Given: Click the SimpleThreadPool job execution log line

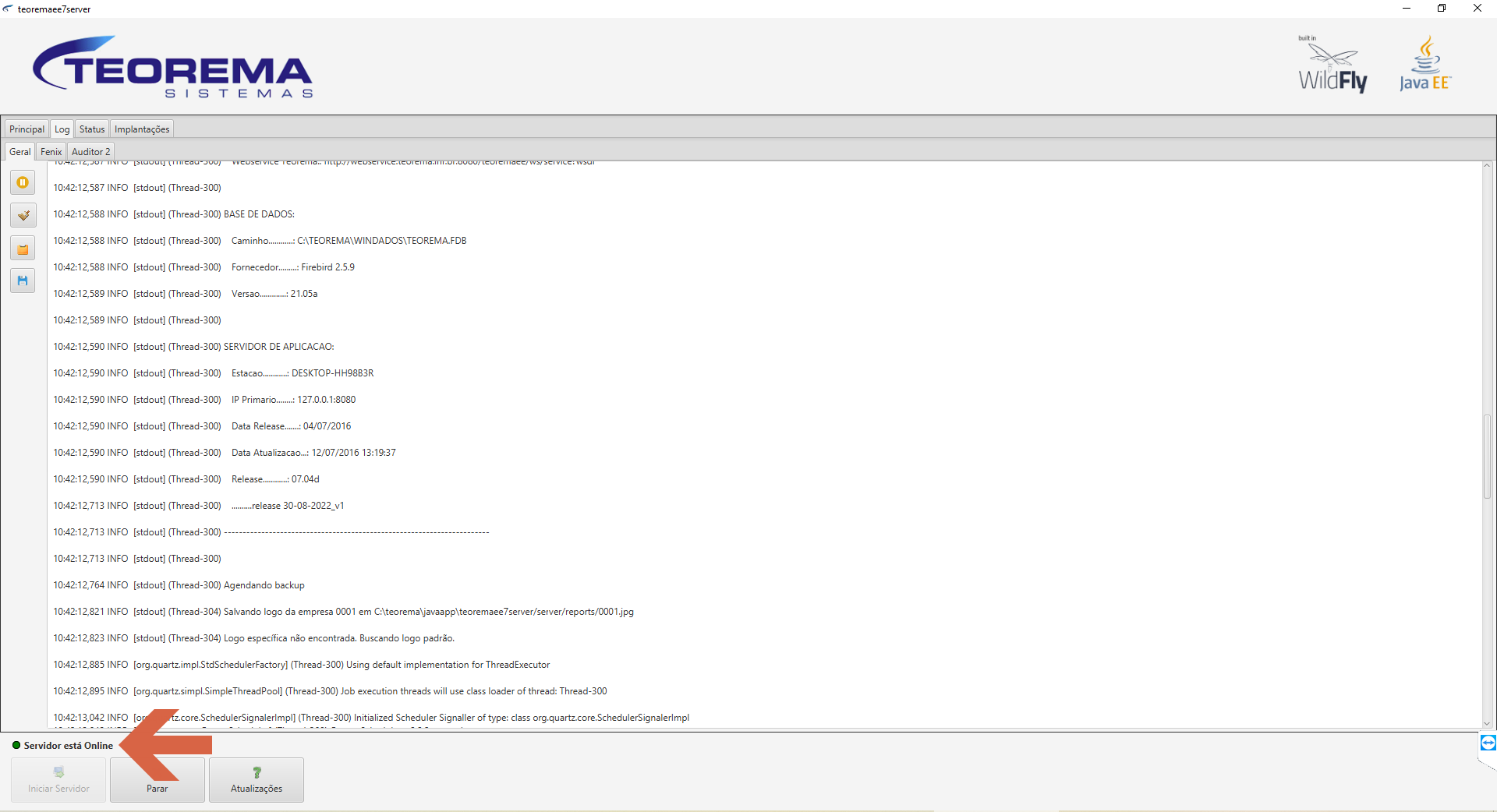Looking at the screenshot, I should tap(330, 691).
